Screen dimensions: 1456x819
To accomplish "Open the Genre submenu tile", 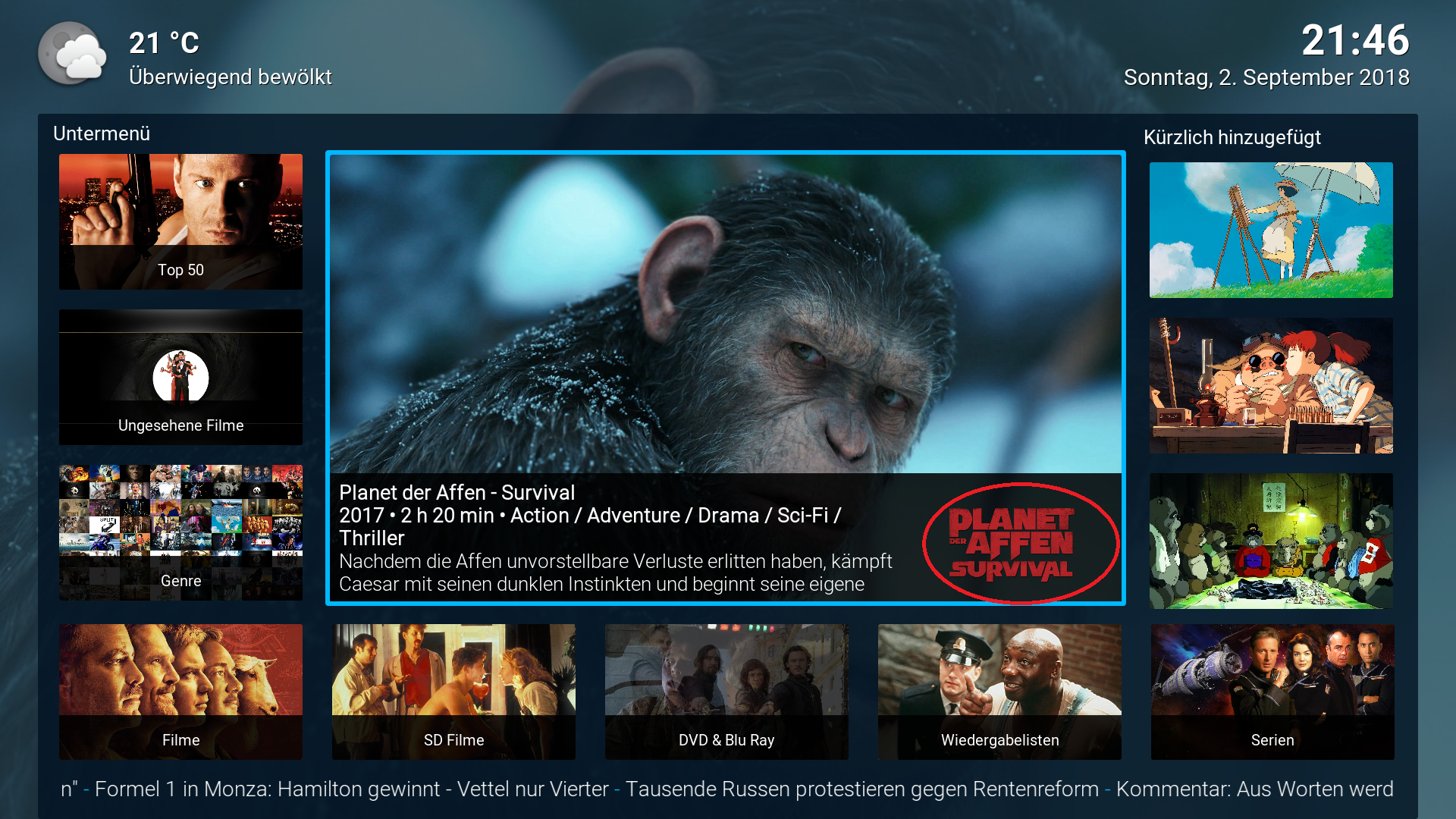I will [180, 532].
